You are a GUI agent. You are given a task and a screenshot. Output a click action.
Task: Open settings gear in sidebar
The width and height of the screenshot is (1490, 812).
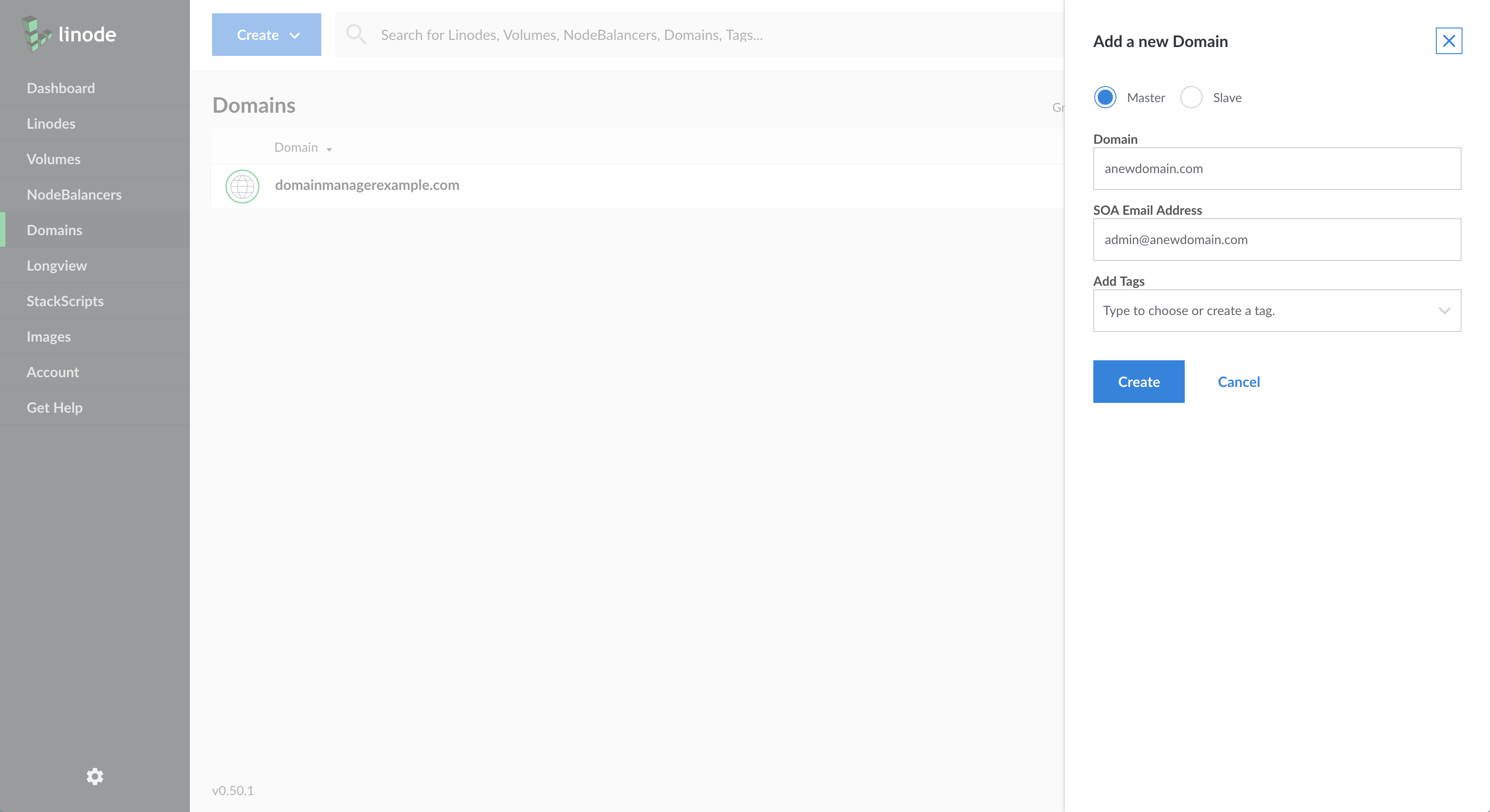click(x=95, y=776)
